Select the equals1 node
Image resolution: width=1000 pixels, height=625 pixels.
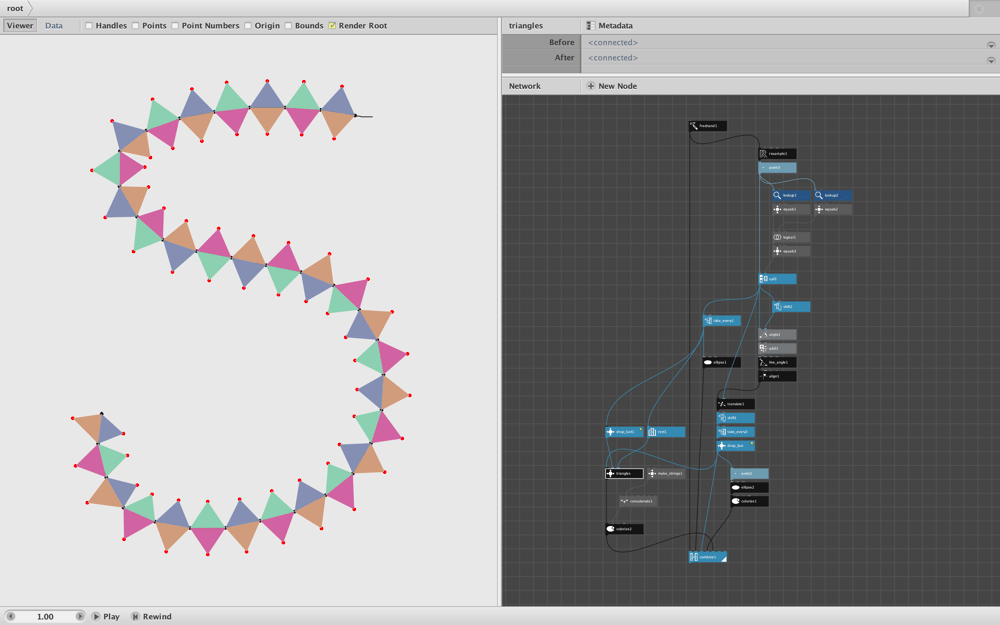pos(791,209)
